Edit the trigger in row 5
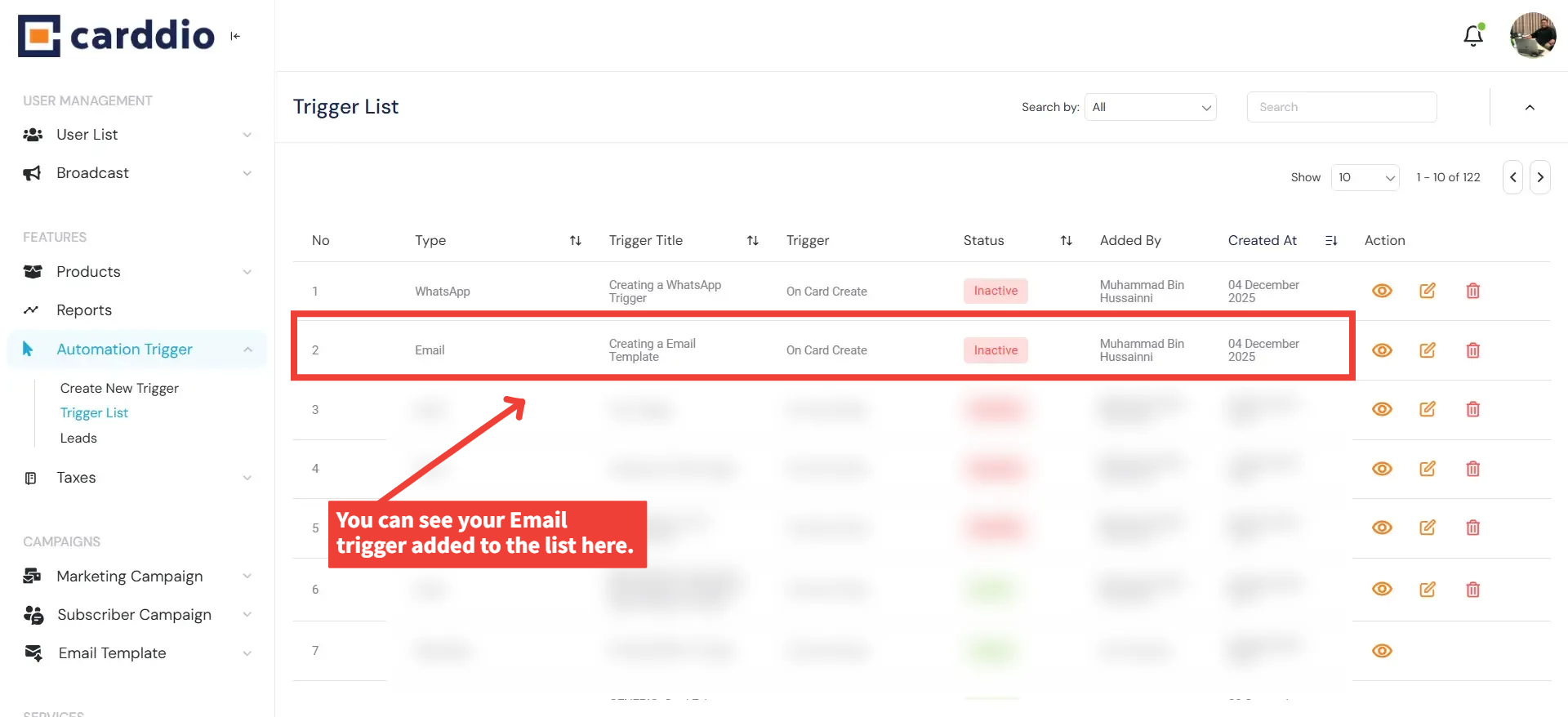 pos(1428,528)
